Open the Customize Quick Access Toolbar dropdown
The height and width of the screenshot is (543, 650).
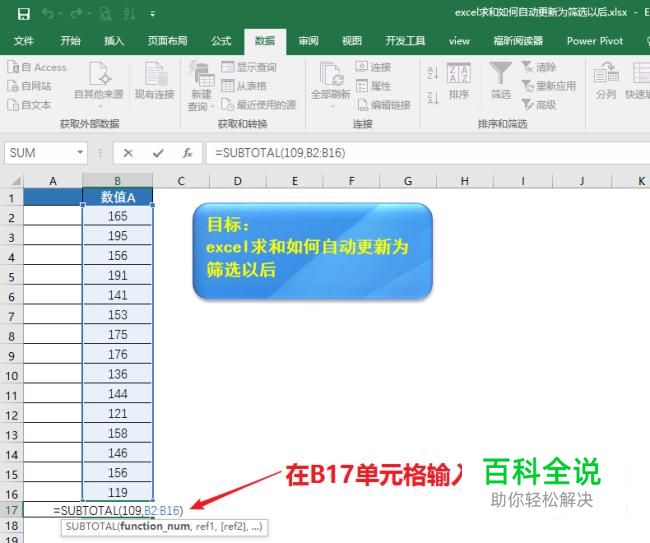[153, 14]
